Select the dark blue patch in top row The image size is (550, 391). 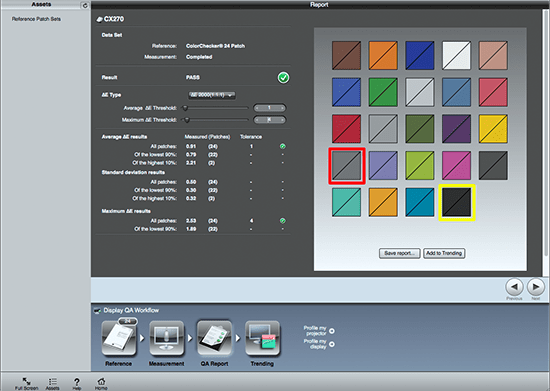[x=420, y=55]
